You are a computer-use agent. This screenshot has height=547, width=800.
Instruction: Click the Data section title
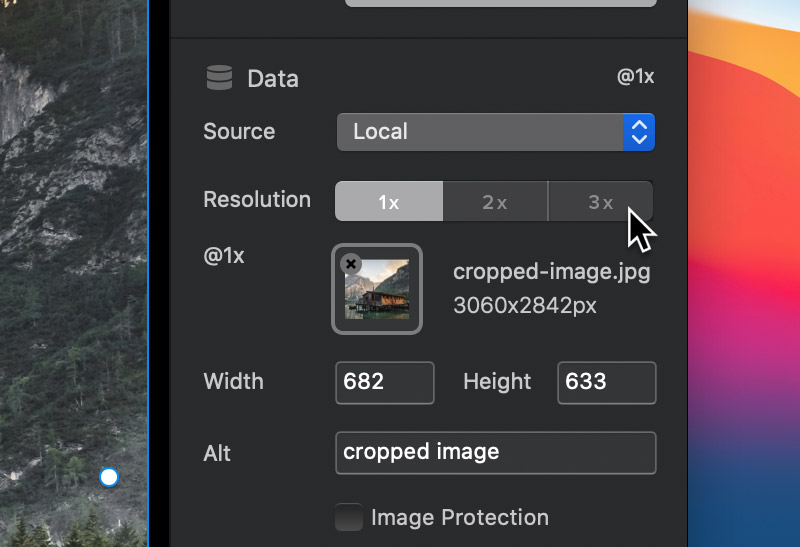(x=273, y=79)
